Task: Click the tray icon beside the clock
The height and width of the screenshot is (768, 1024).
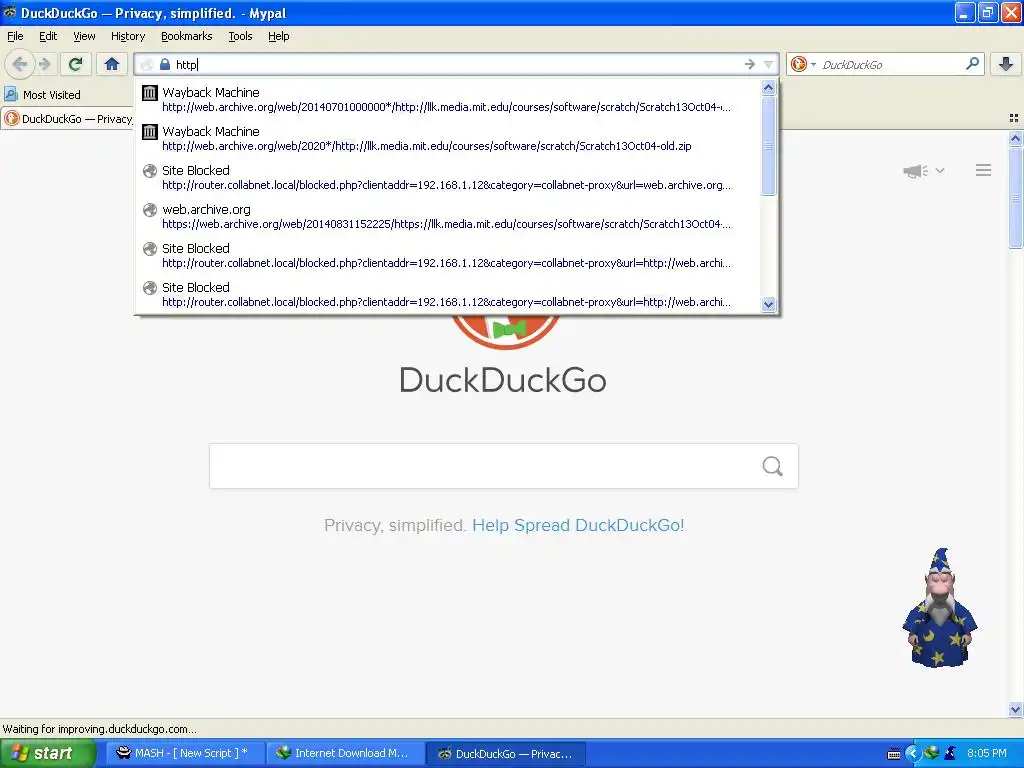Action: click(x=950, y=753)
